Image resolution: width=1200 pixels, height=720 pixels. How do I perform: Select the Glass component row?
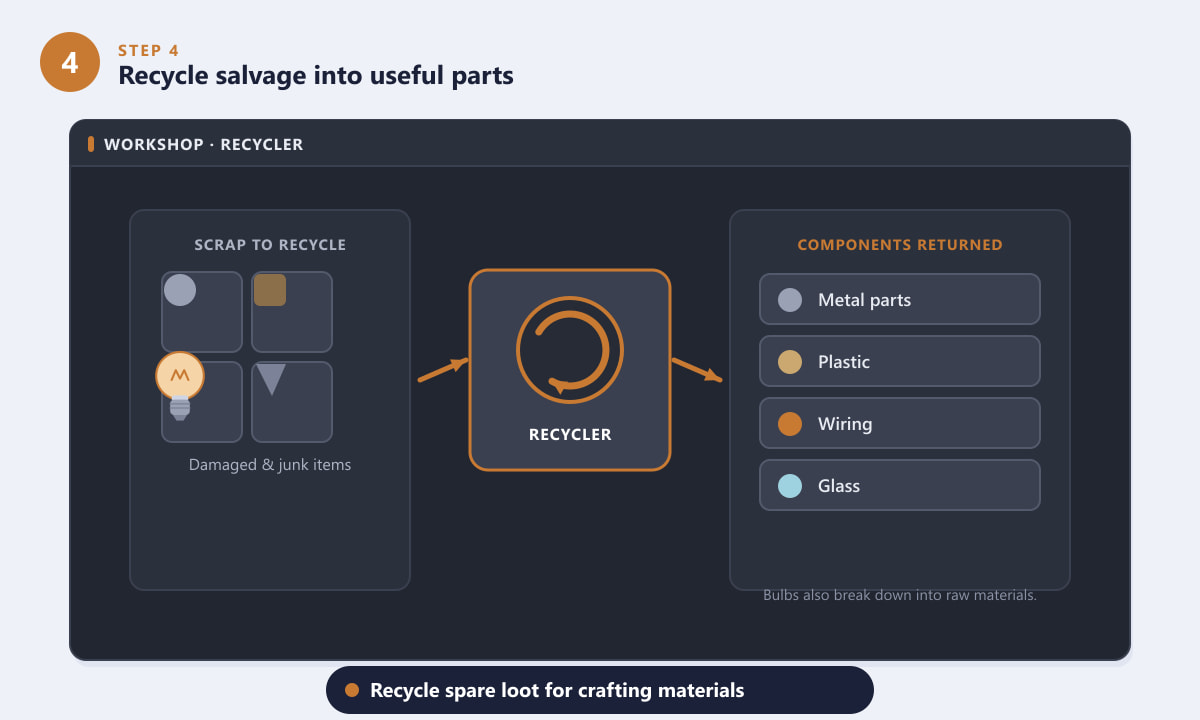point(900,486)
